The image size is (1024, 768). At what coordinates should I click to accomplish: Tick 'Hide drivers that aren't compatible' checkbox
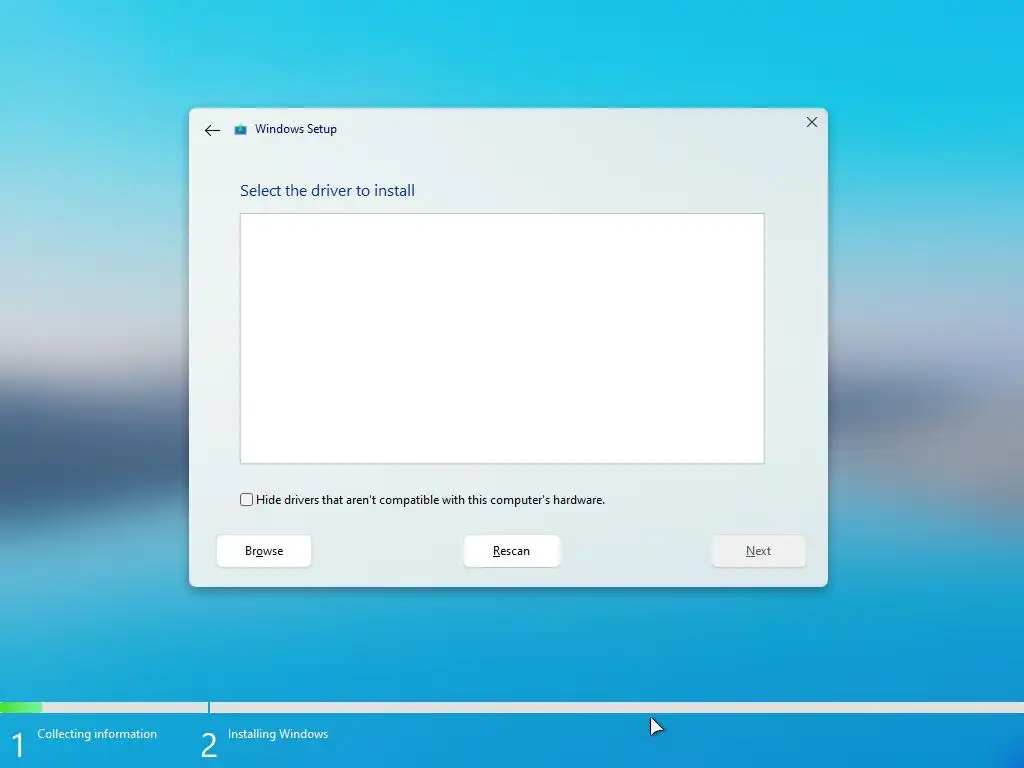246,500
